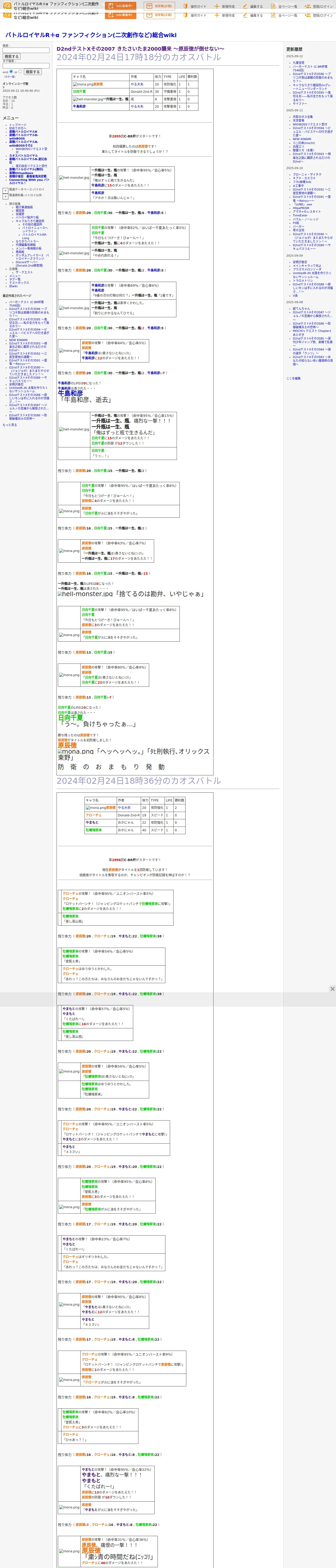Open トラロメトリン in 更新履歴
Screen dimensions: 336x1568
[x=303, y=281]
